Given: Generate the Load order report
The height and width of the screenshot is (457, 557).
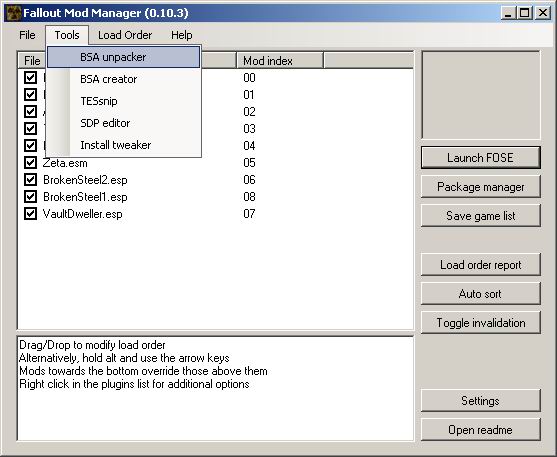Looking at the screenshot, I should click(x=481, y=265).
